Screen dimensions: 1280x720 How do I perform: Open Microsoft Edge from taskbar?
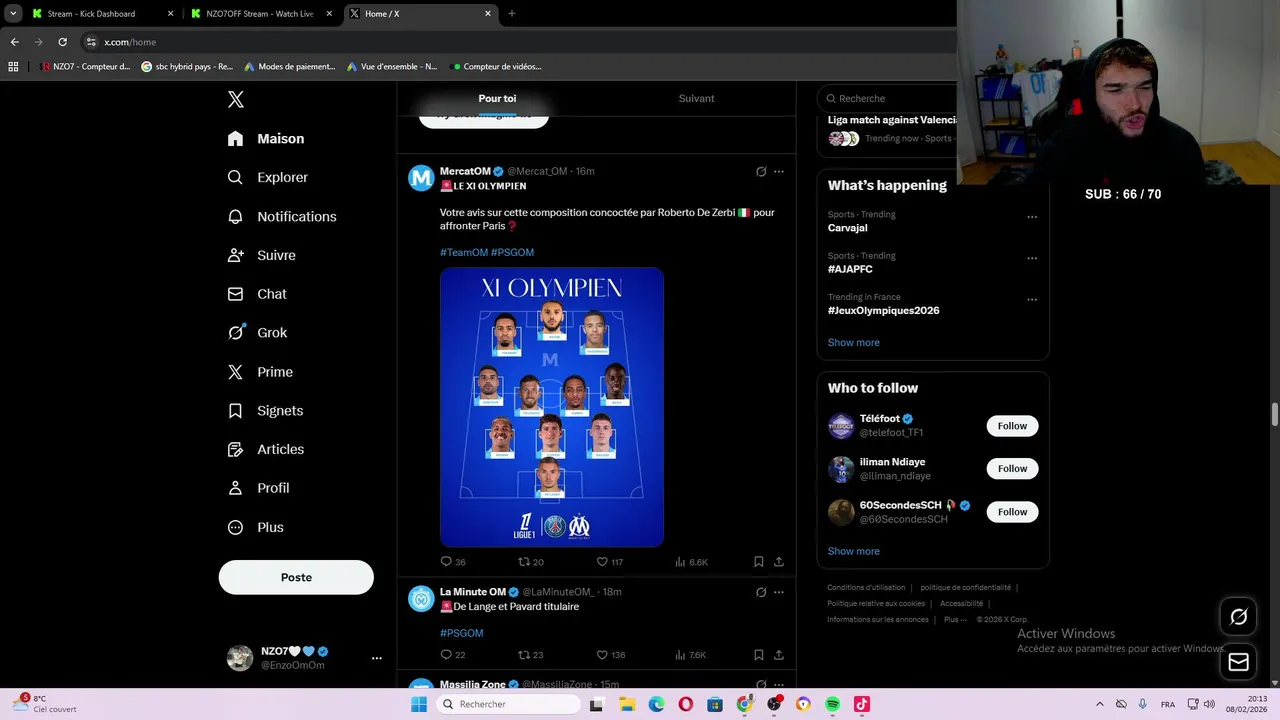coord(656,704)
